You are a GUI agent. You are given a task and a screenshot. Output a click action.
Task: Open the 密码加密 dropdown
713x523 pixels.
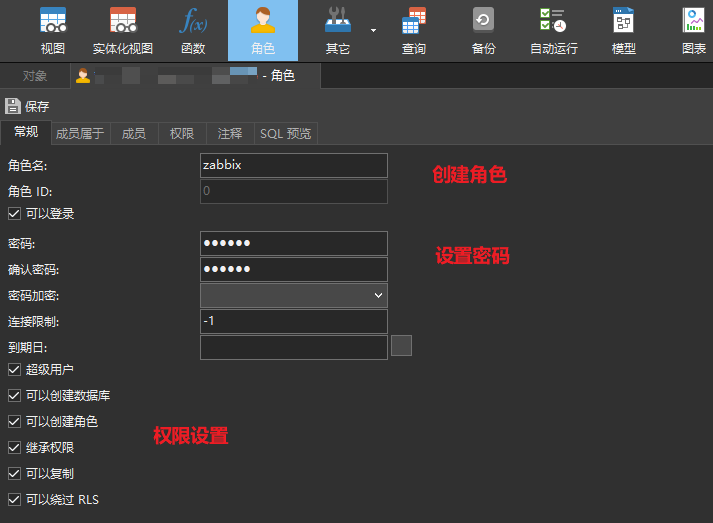pyautogui.click(x=294, y=295)
